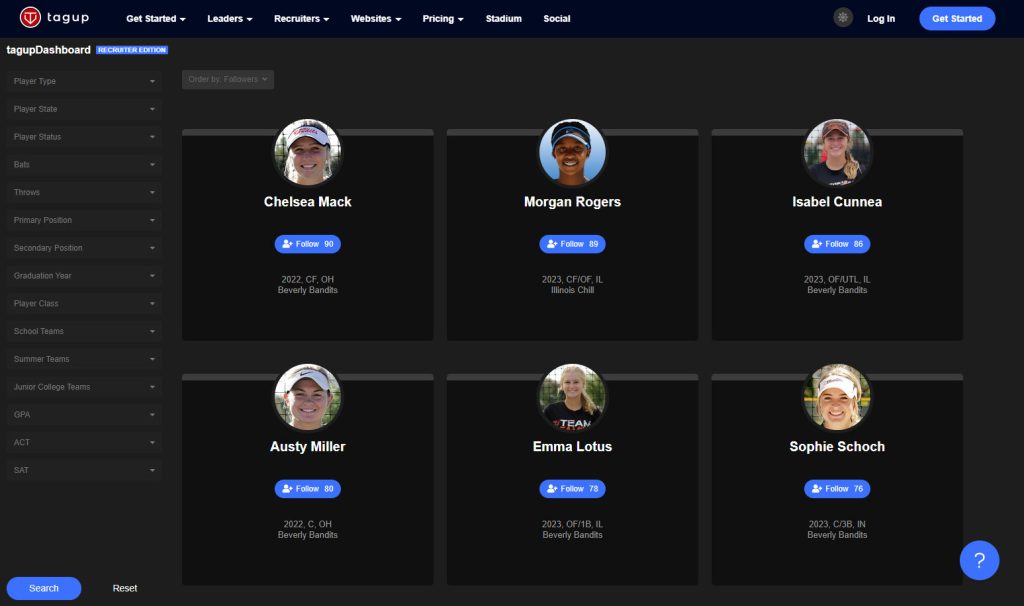This screenshot has width=1024, height=606.
Task: Follow Sophie Schoch
Action: 837,489
